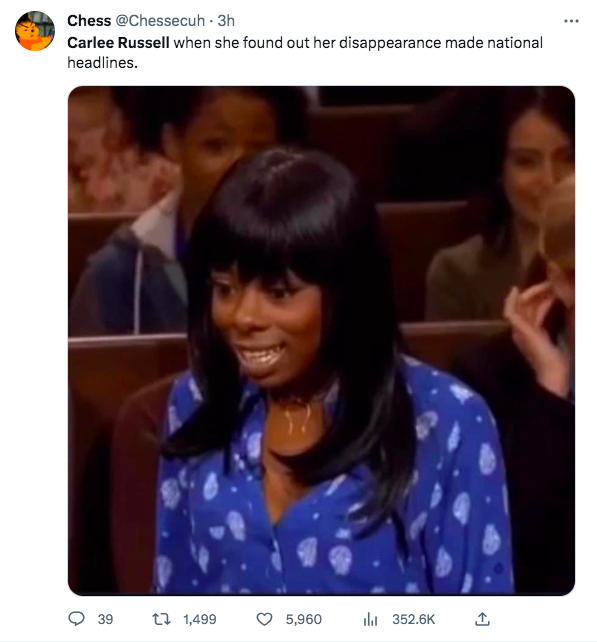Retweet using the arrows icon

click(x=161, y=619)
